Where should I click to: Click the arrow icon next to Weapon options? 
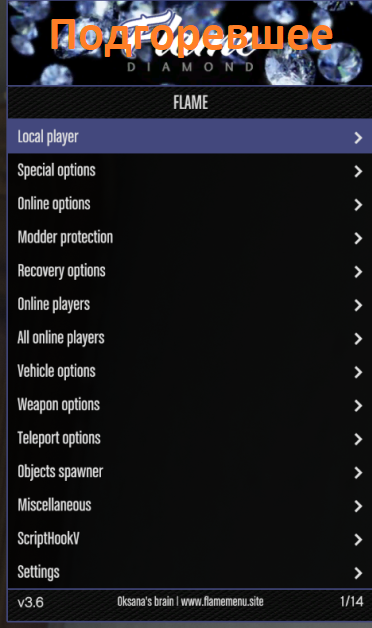(x=358, y=406)
